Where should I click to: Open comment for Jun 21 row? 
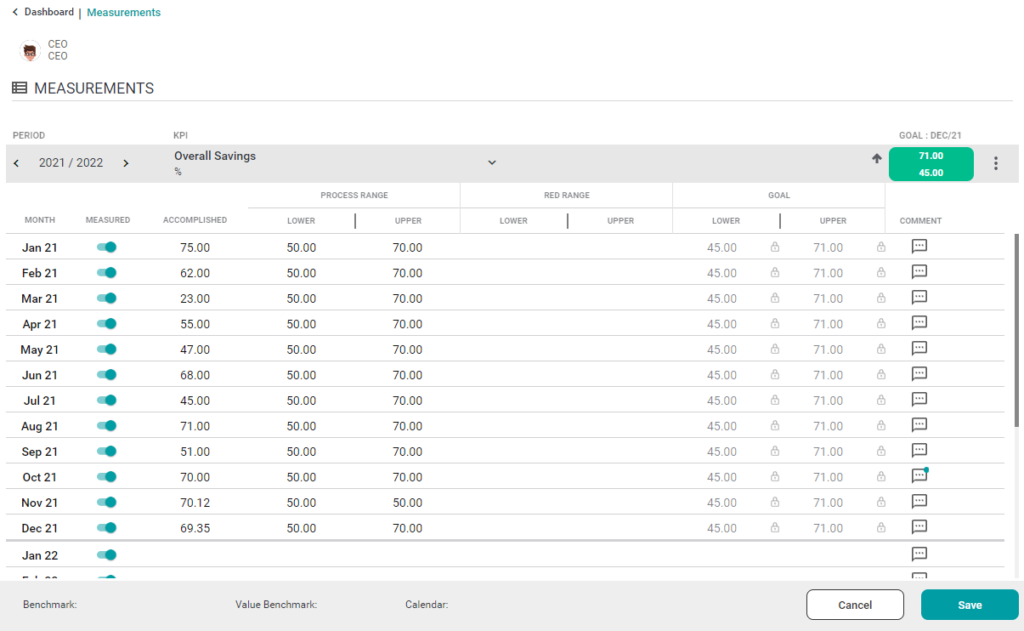[x=919, y=374]
